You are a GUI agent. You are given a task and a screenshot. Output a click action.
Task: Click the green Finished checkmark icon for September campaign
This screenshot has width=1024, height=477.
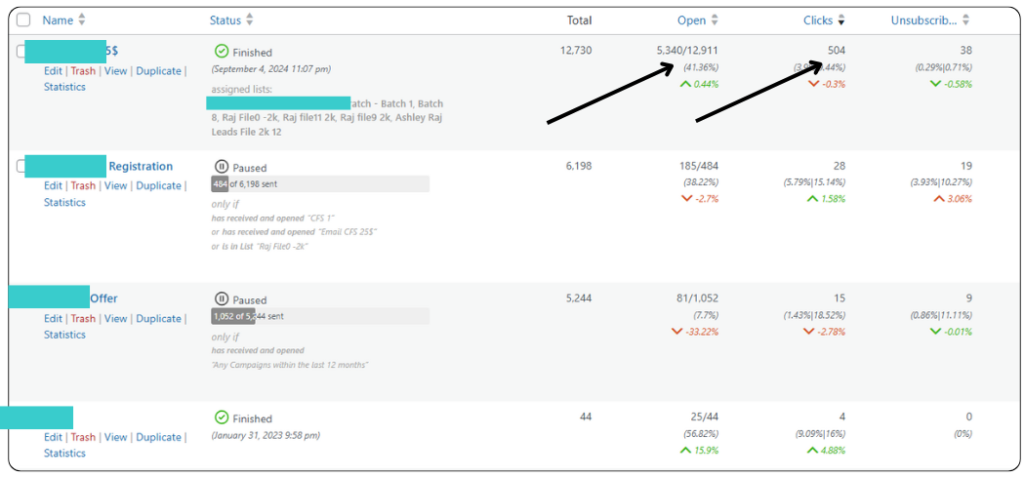coord(220,51)
